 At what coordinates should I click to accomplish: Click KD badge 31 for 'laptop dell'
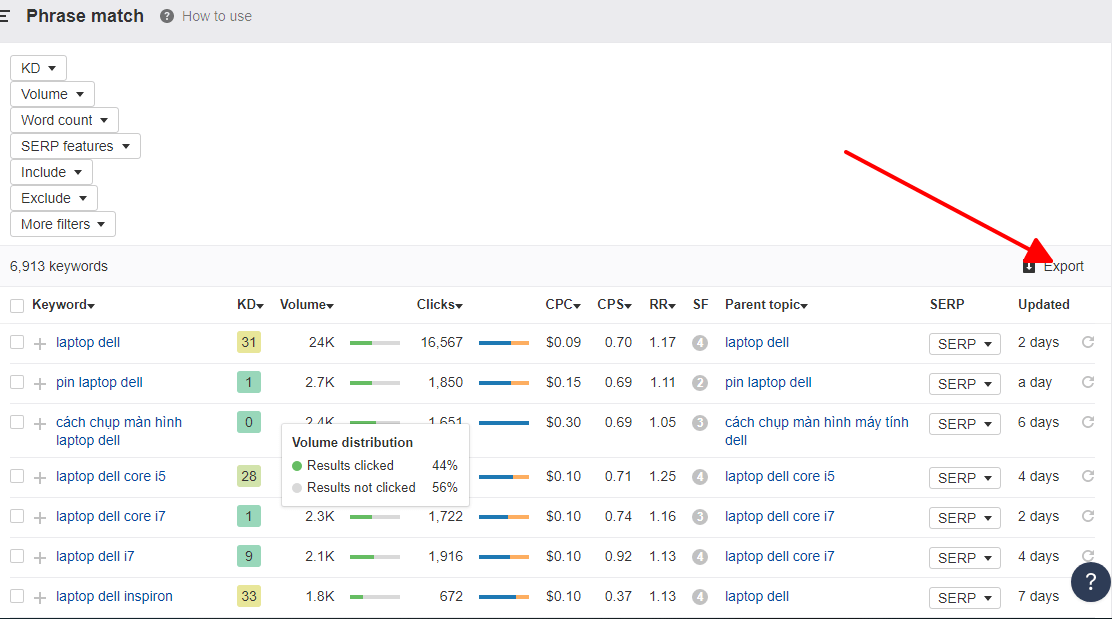(x=249, y=342)
